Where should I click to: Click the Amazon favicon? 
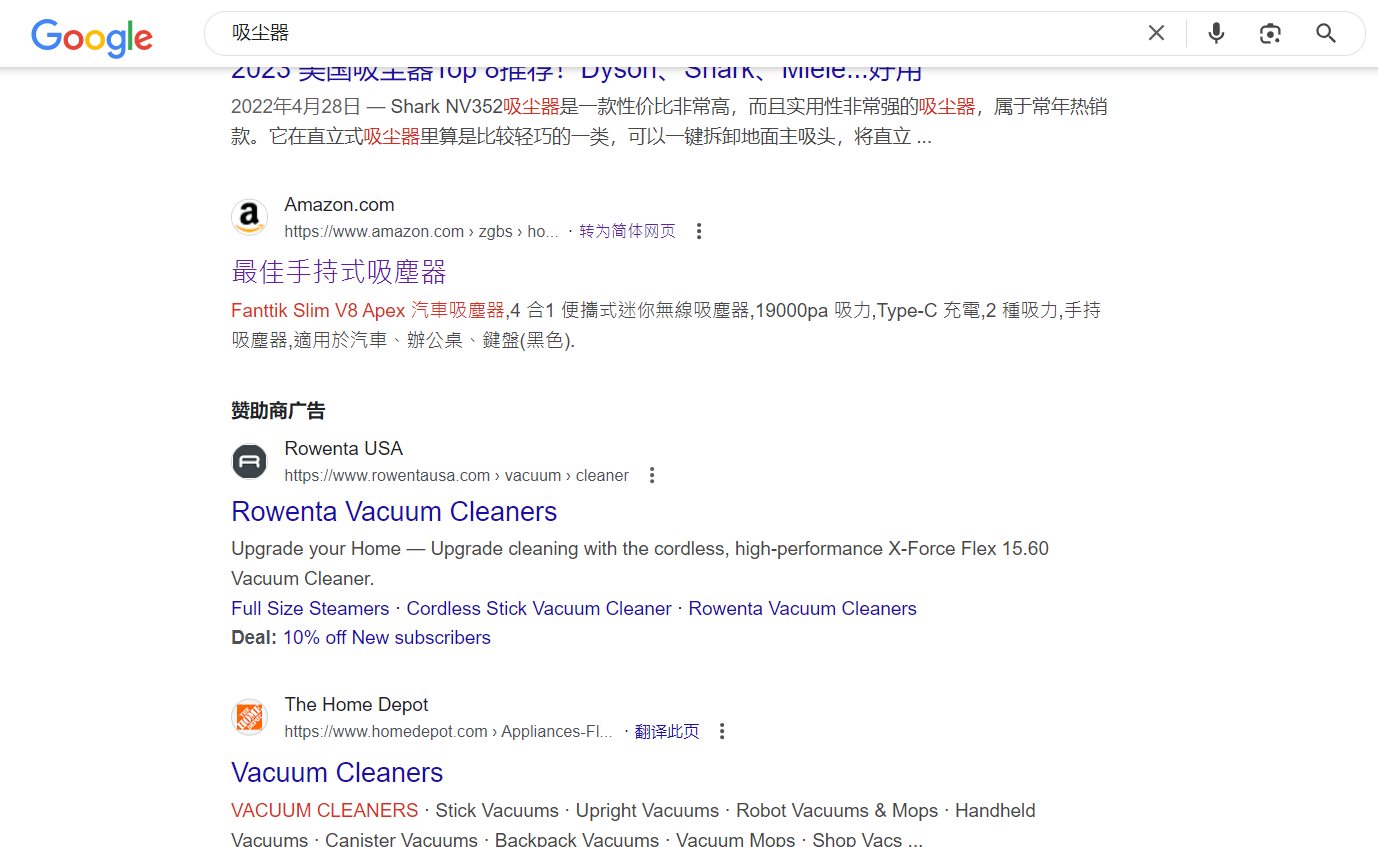click(250, 217)
